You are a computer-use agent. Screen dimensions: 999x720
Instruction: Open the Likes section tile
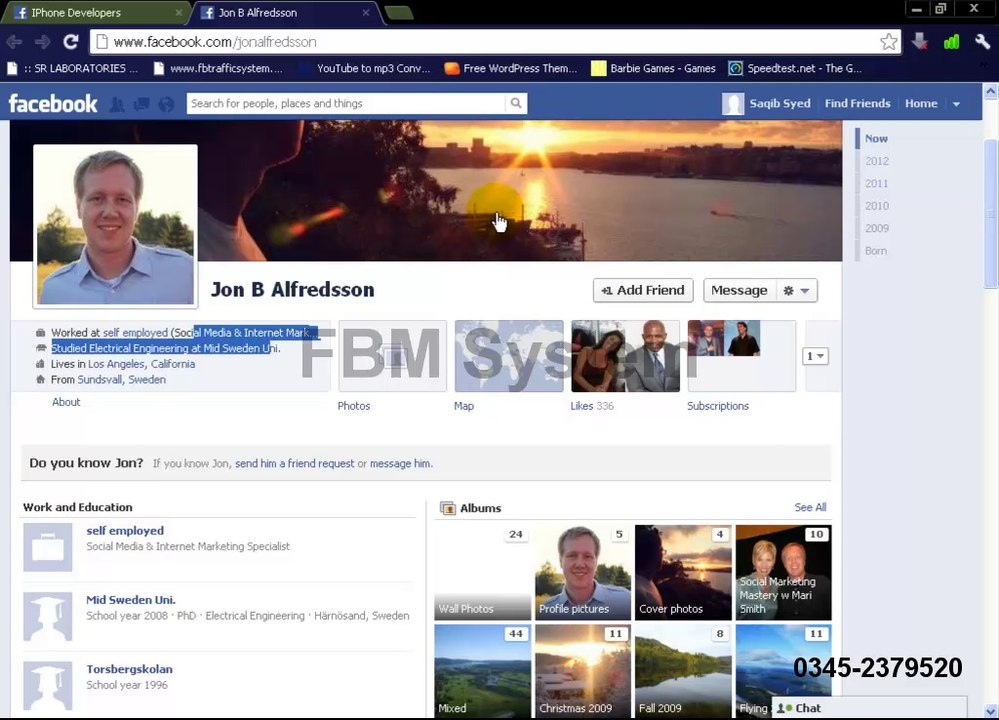(626, 356)
